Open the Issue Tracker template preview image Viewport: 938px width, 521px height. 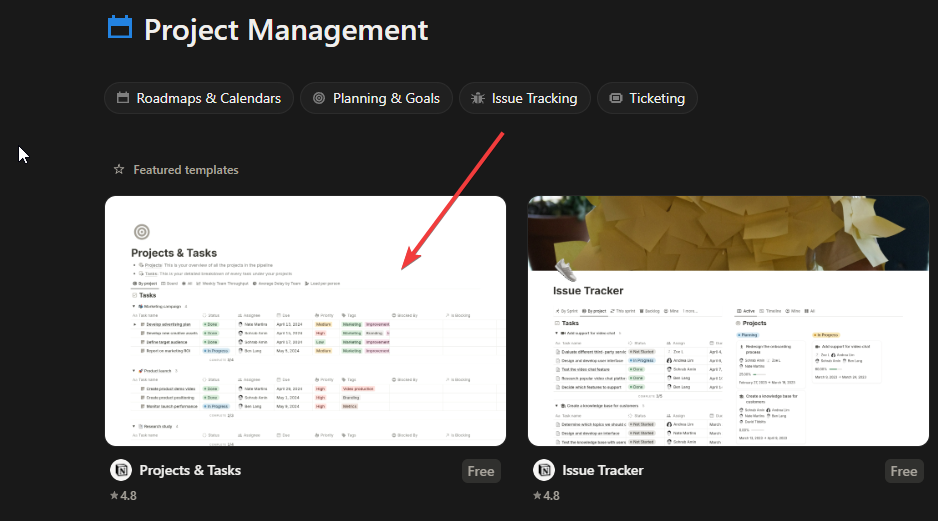728,320
